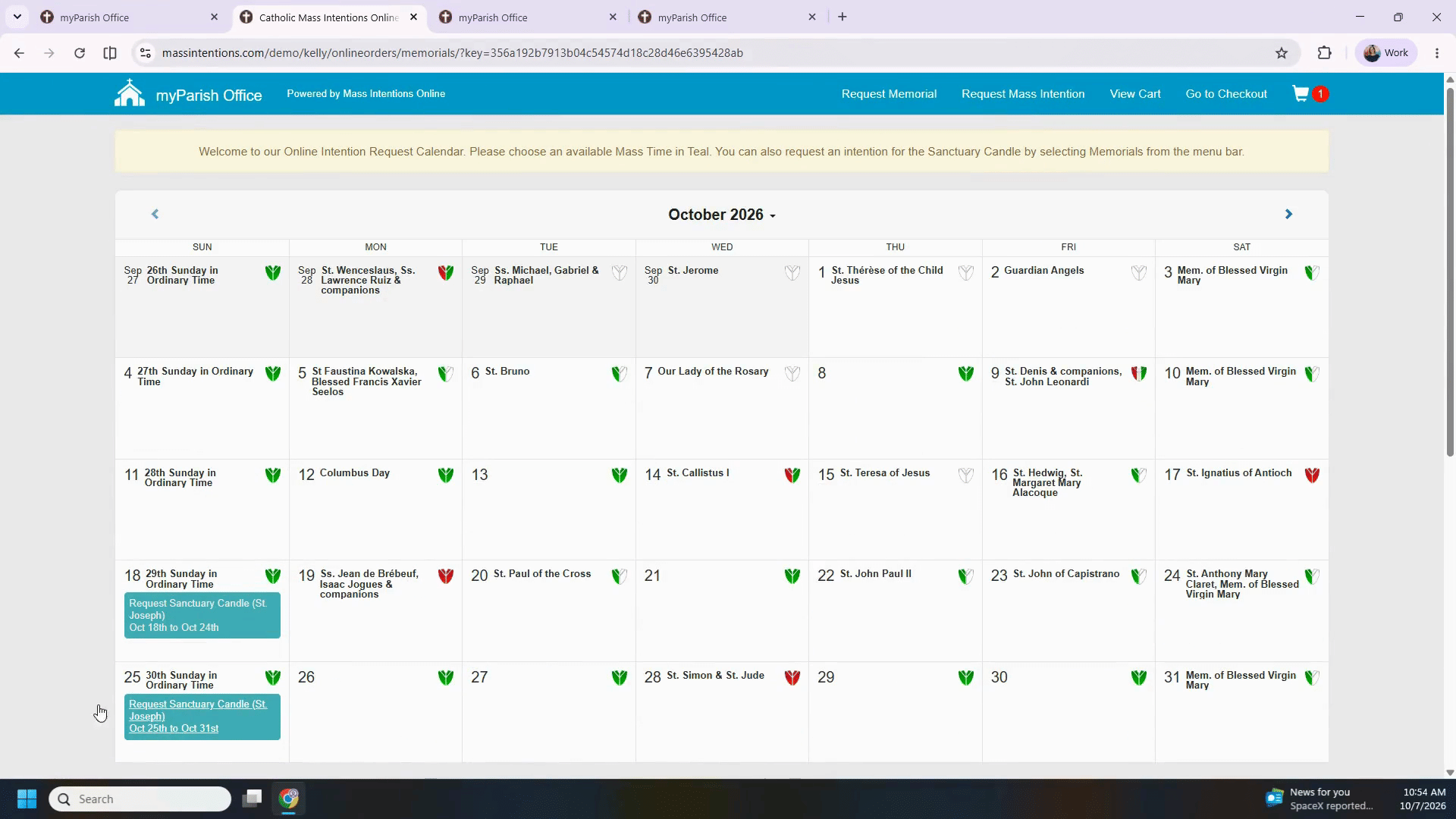1456x819 pixels.
Task: Click the Windows taskbar search box
Action: pyautogui.click(x=140, y=799)
